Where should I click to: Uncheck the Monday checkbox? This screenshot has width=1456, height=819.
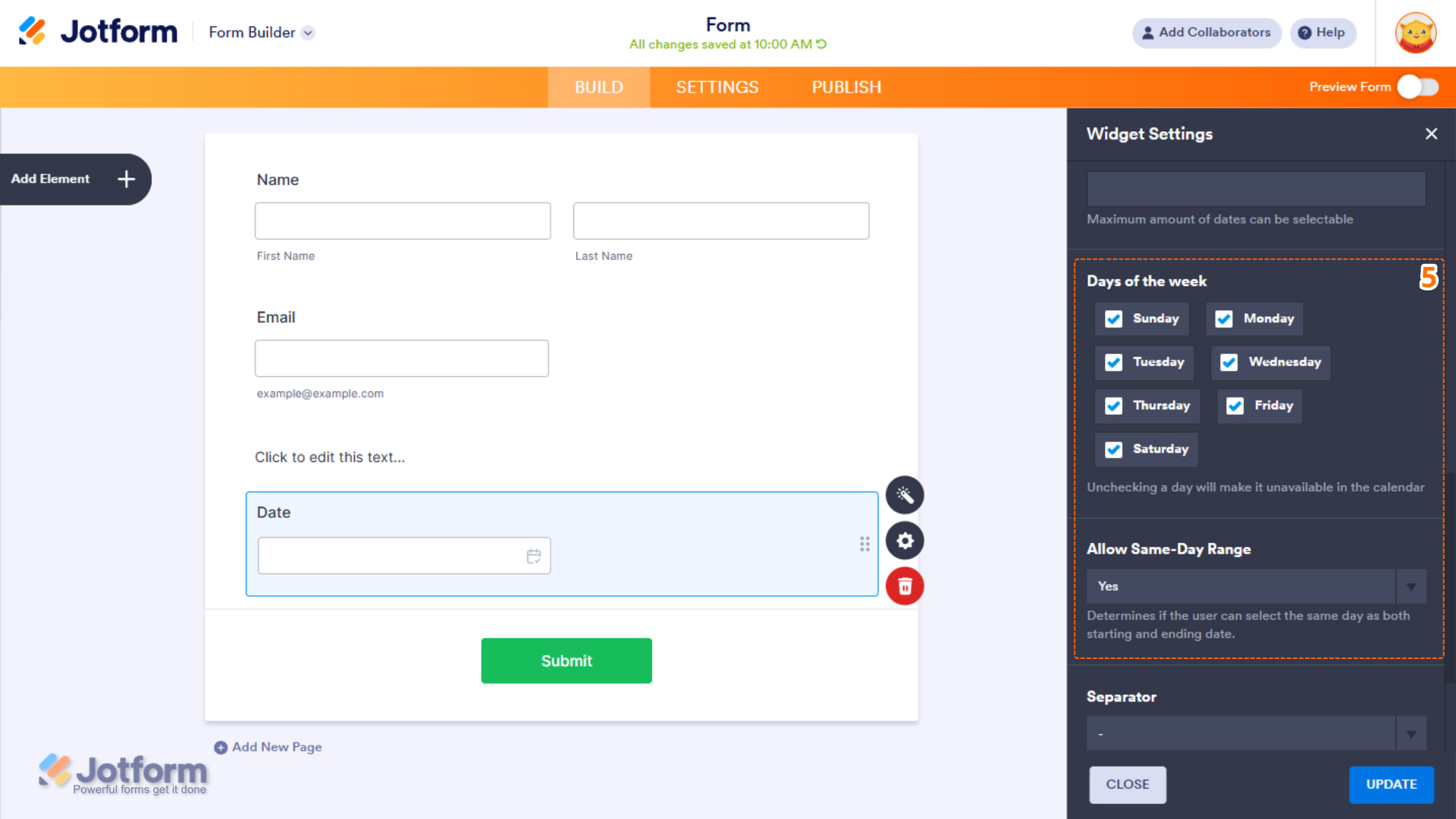pos(1224,318)
